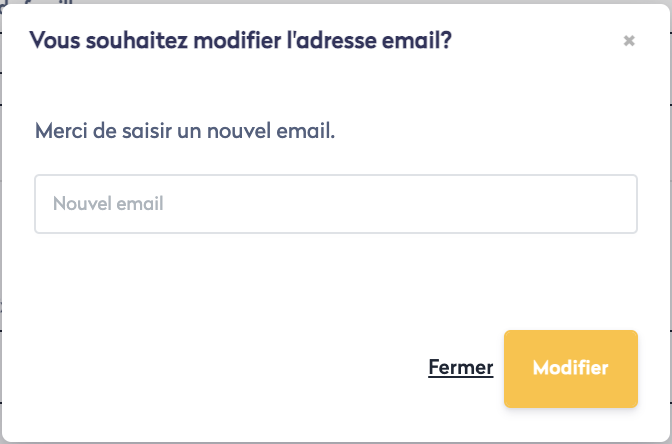Click the Fermer link
This screenshot has width=672, height=444.
pos(460,368)
